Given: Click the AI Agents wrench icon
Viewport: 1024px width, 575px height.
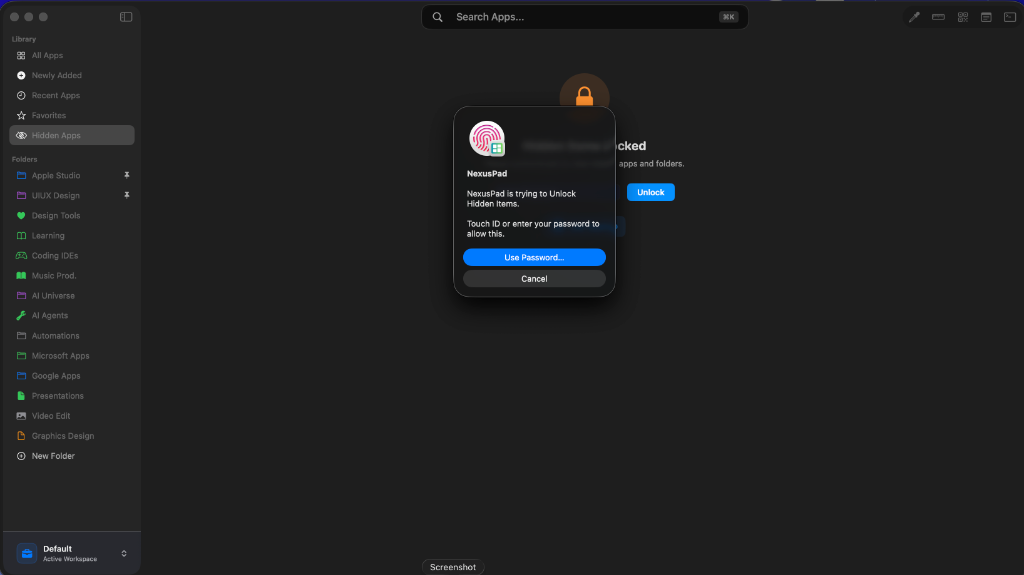Looking at the screenshot, I should (x=21, y=316).
